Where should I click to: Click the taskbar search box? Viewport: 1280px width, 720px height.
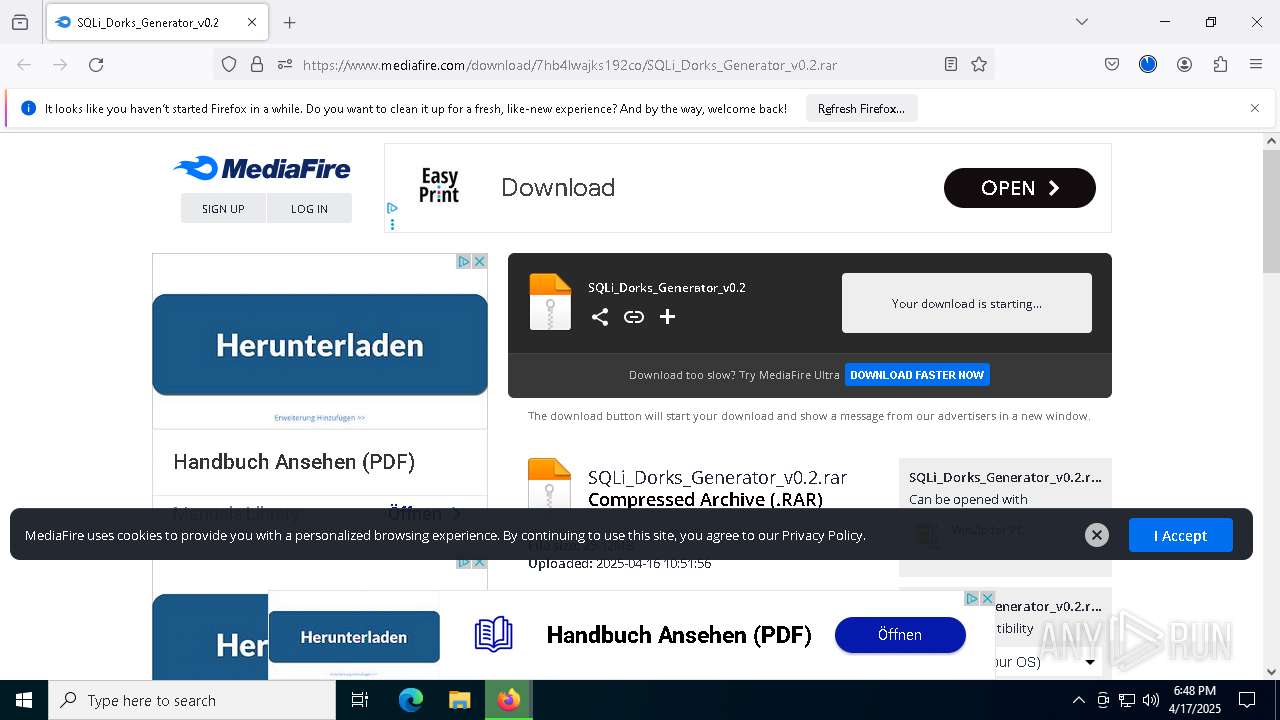(x=192, y=700)
